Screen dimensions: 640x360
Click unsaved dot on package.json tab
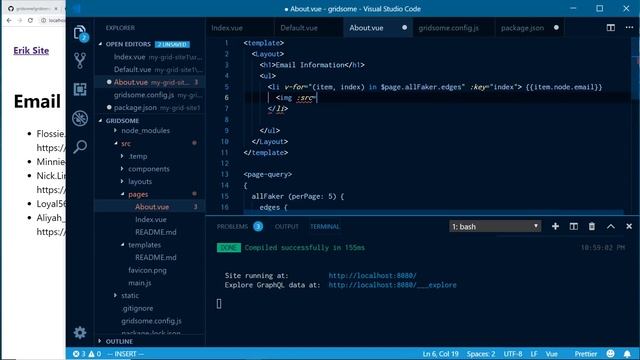(x=556, y=28)
